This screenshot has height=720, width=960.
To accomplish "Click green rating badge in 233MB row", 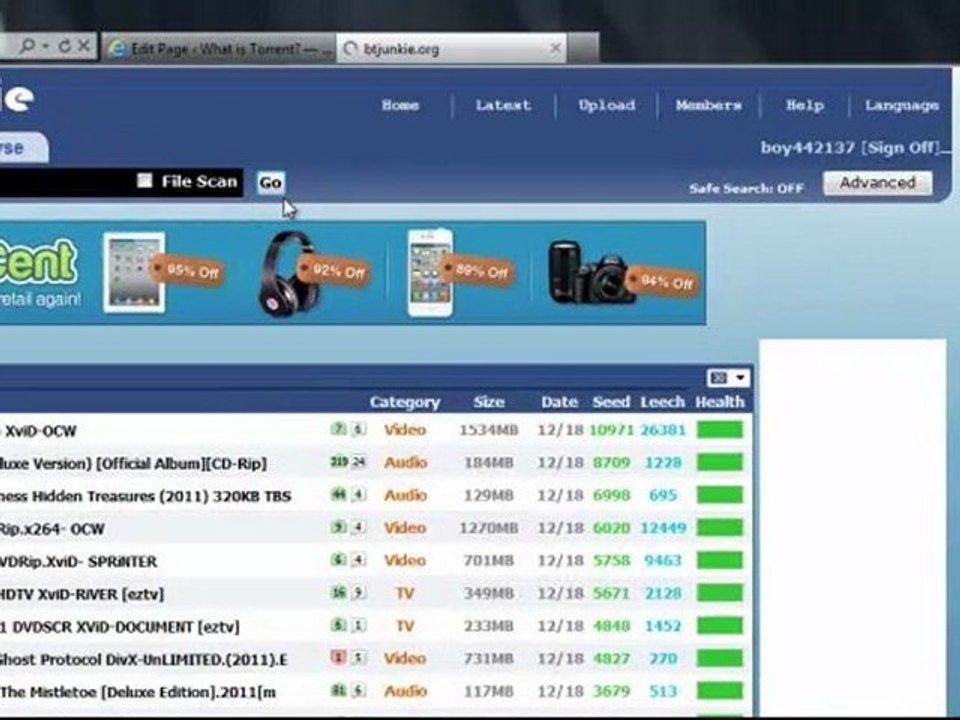I will (x=339, y=625).
